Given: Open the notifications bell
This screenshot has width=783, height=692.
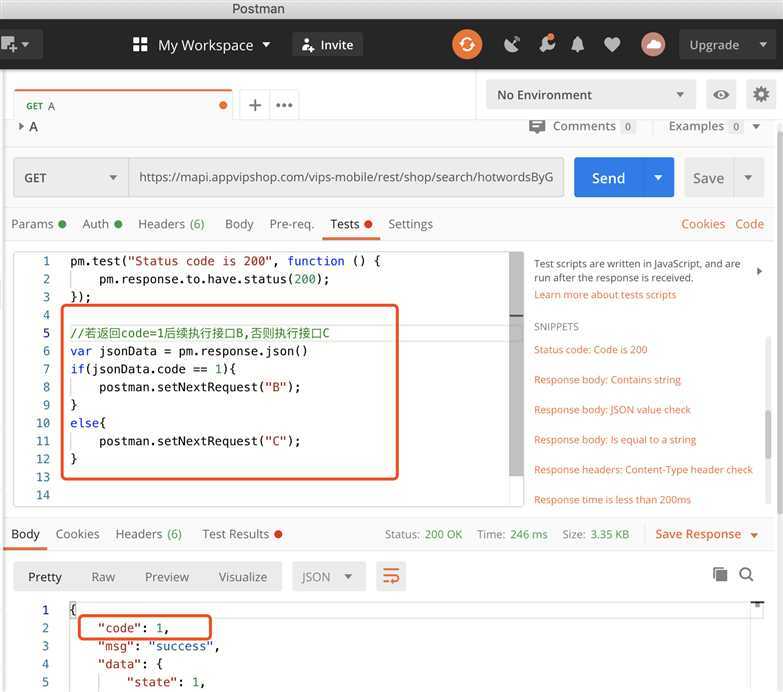Looking at the screenshot, I should pos(578,44).
